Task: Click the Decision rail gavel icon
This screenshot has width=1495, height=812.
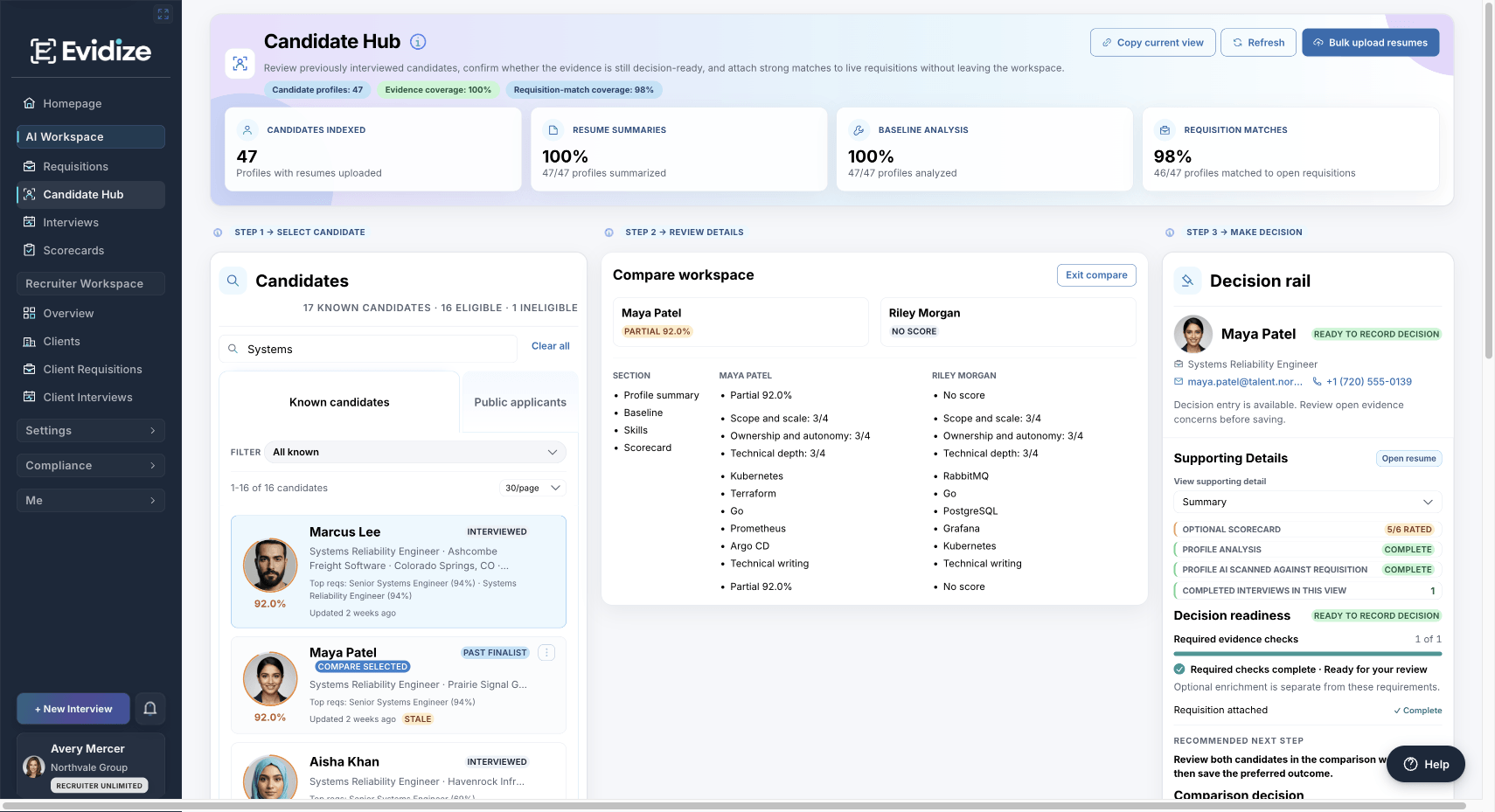Action: (1187, 281)
